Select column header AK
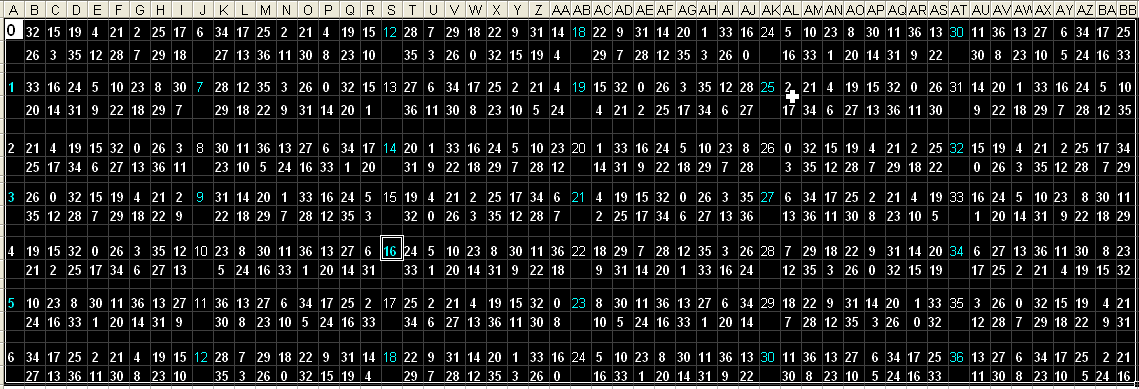 click(x=769, y=11)
